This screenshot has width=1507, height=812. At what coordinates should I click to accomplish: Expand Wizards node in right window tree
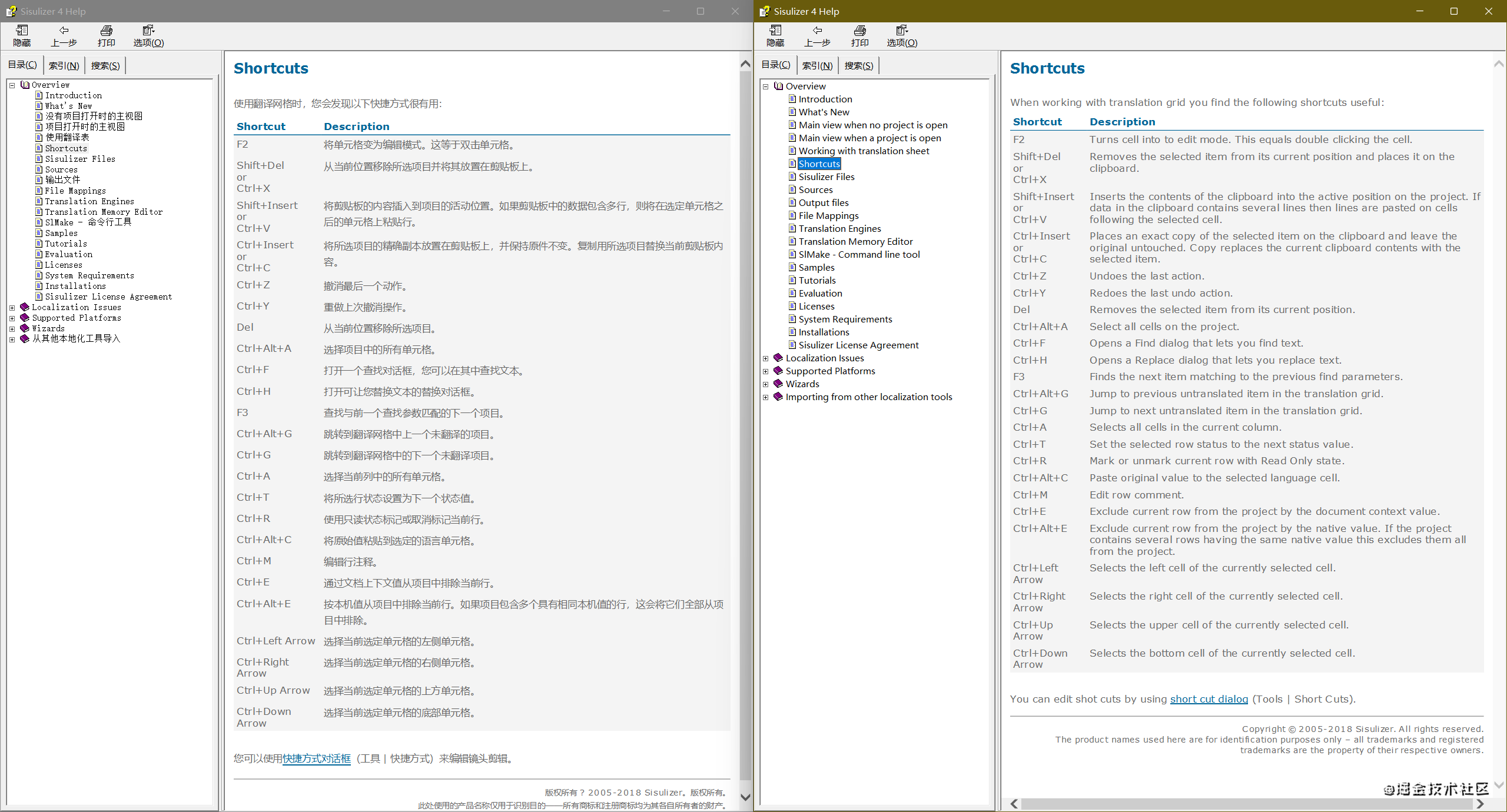[766, 384]
